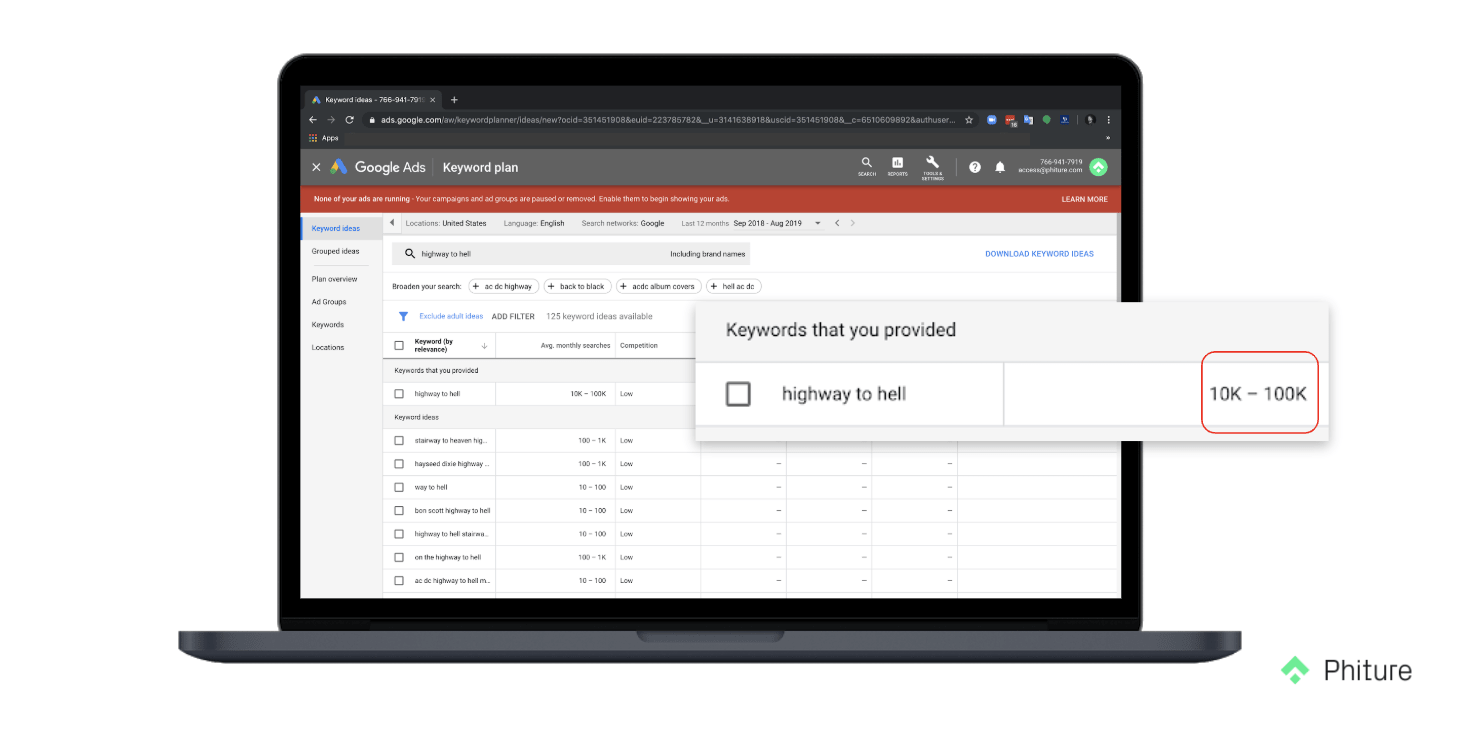Check the 'stairway to heaven hig...' checkbox
Image resolution: width=1460 pixels, height=734 pixels.
point(399,440)
